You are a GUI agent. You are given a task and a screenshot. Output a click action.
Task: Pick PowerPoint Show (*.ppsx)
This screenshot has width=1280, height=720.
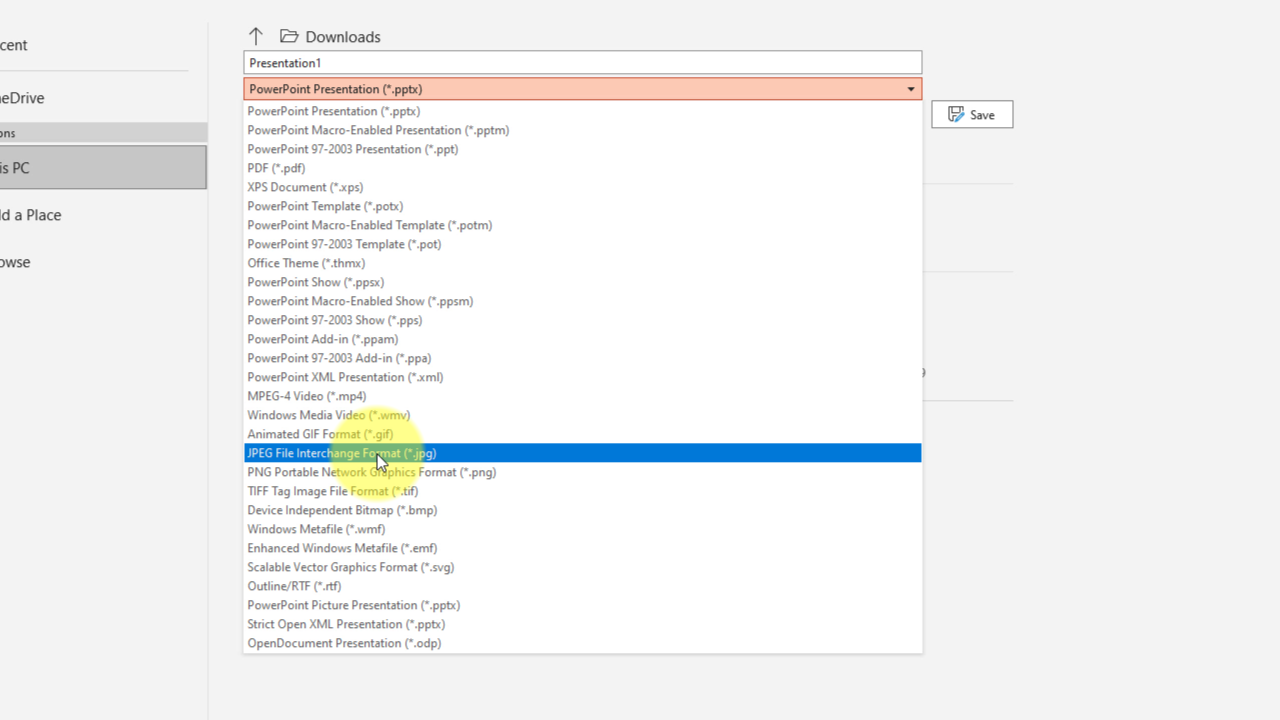(x=582, y=282)
